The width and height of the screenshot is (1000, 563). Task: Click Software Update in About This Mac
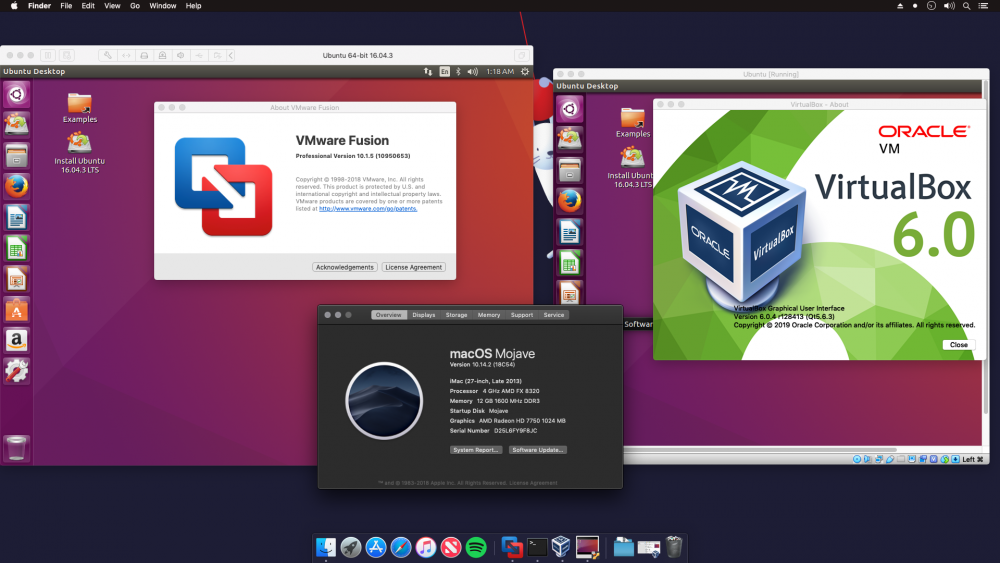pos(538,450)
